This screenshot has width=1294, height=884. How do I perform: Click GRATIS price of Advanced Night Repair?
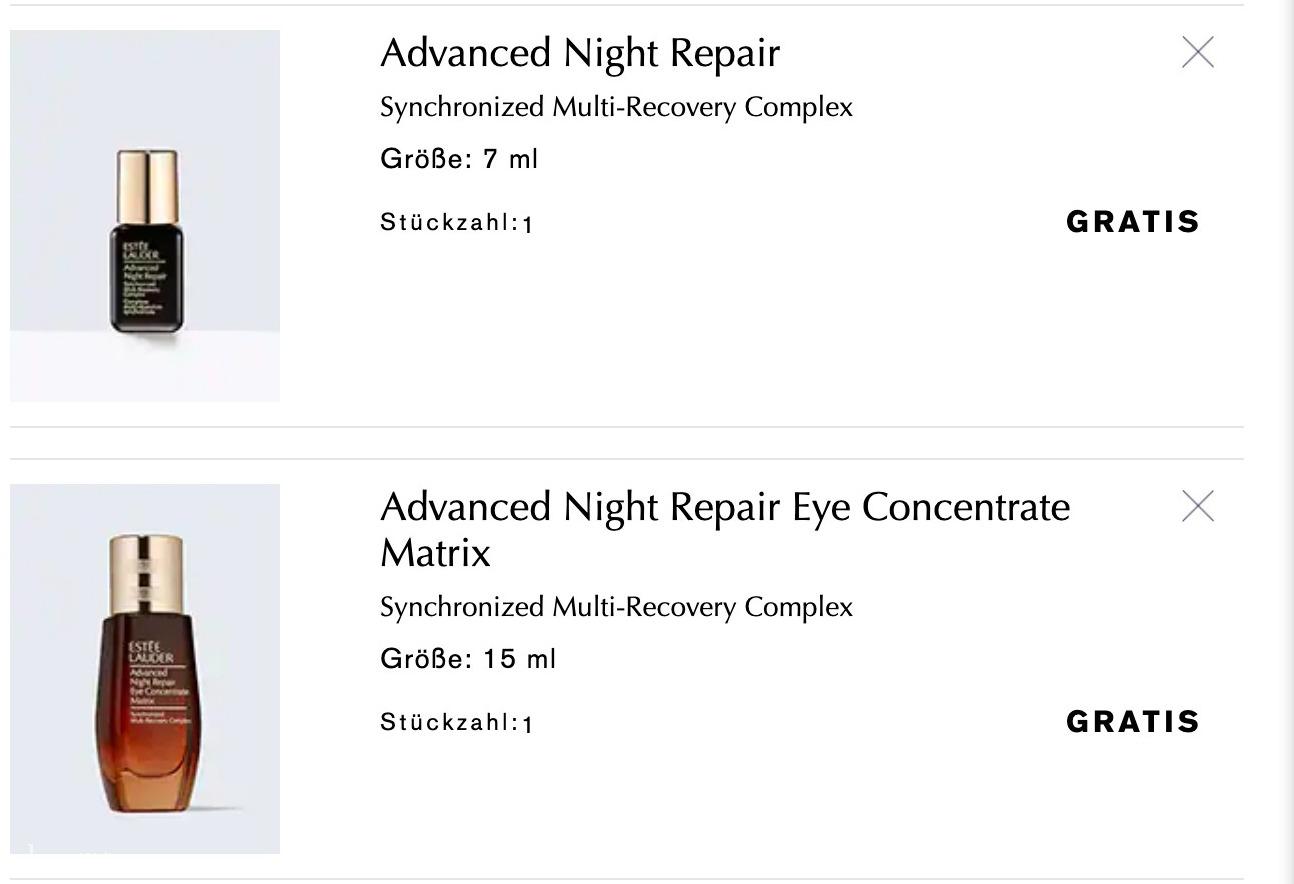tap(1133, 222)
